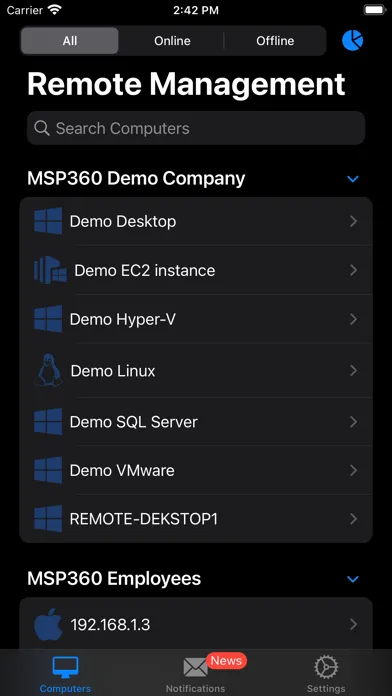The height and width of the screenshot is (696, 392).
Task: Tap the red News badge
Action: [x=226, y=660]
